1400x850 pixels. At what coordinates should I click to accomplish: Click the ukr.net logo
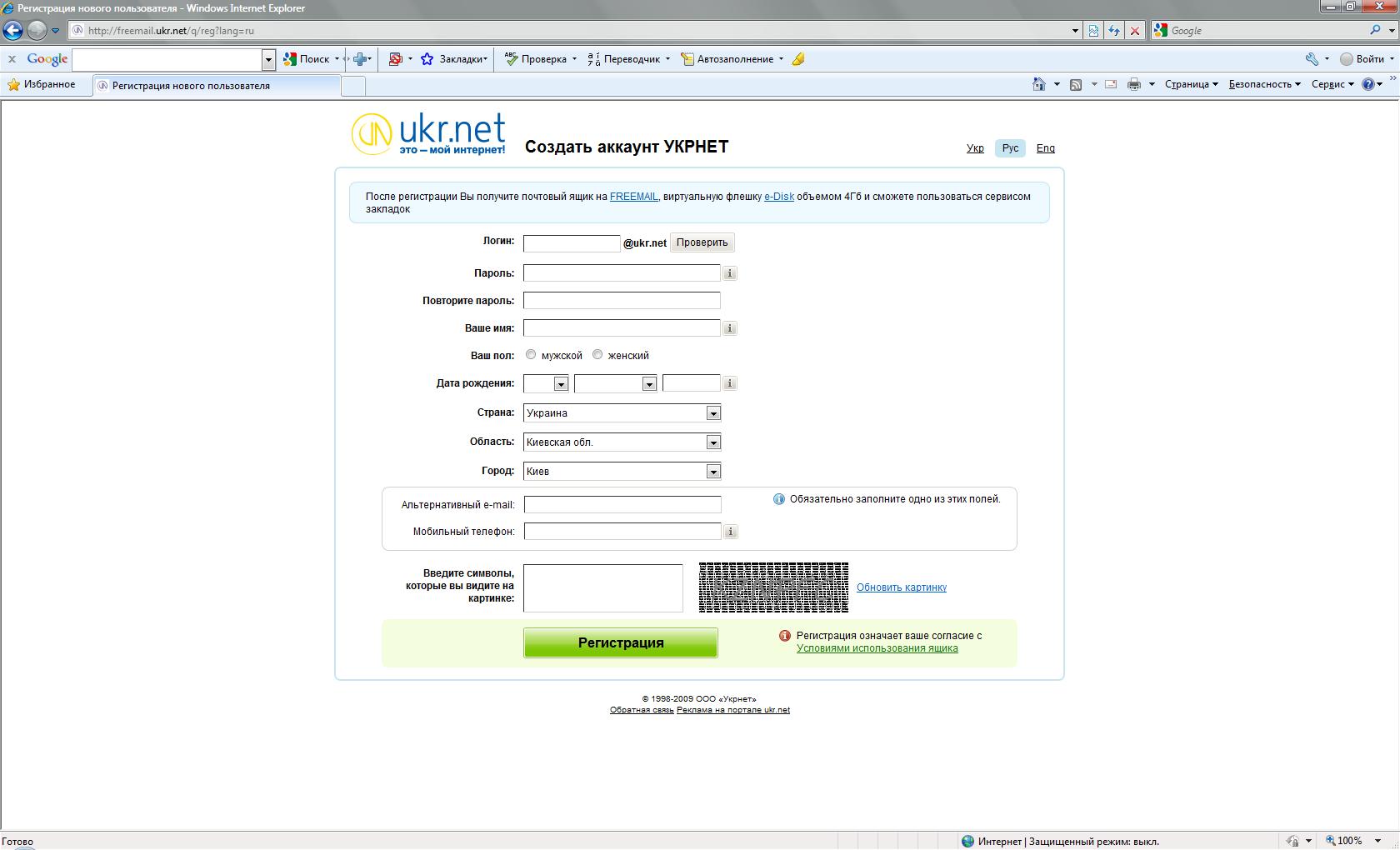coord(428,134)
